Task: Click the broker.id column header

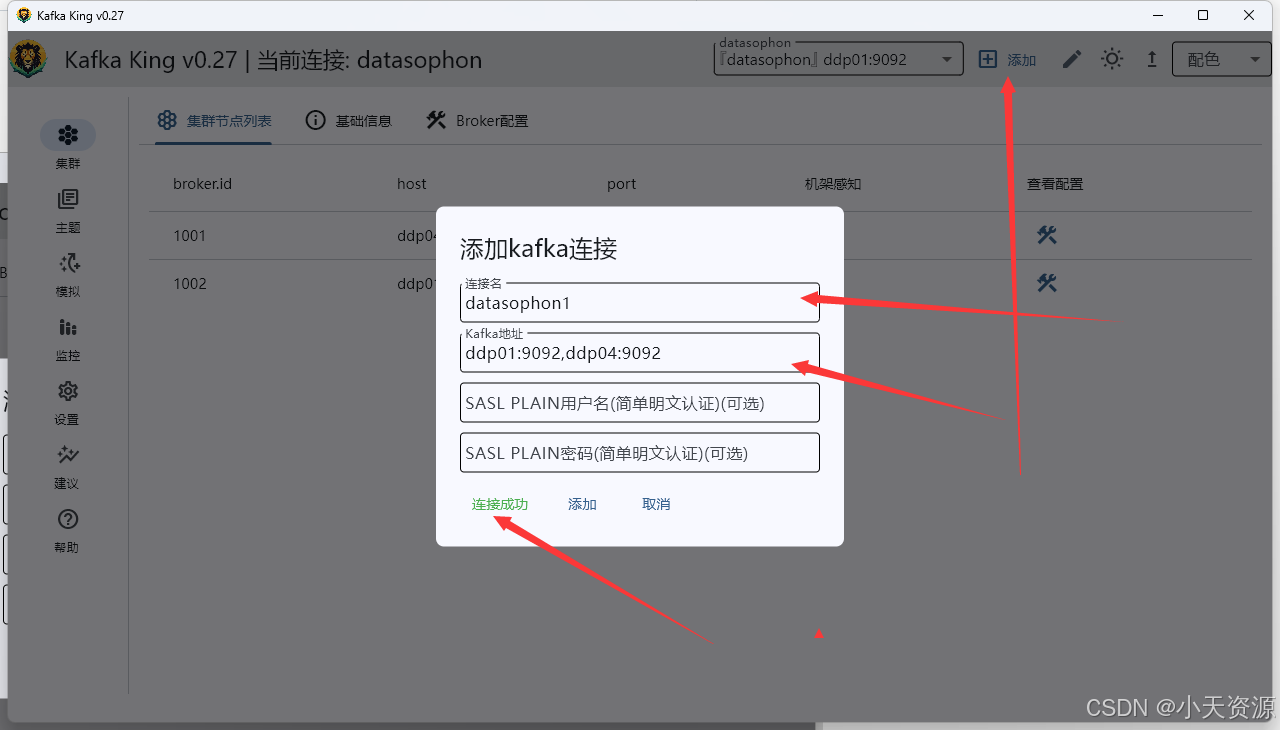Action: click(203, 184)
